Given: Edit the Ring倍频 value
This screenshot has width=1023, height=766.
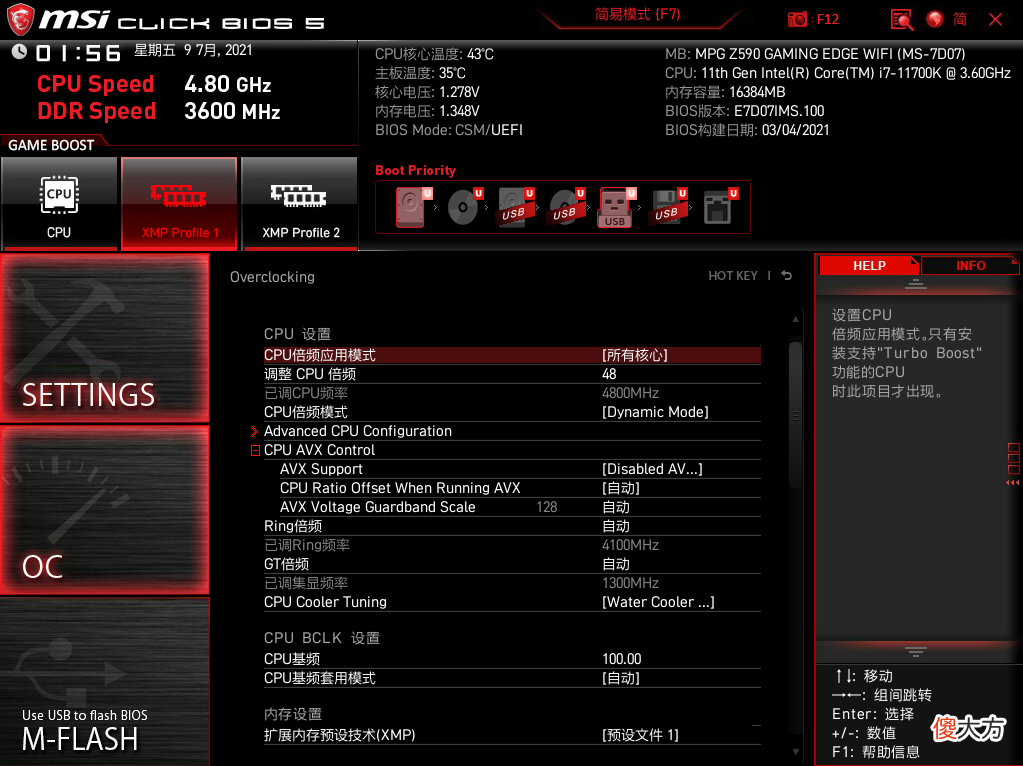Looking at the screenshot, I should (616, 526).
